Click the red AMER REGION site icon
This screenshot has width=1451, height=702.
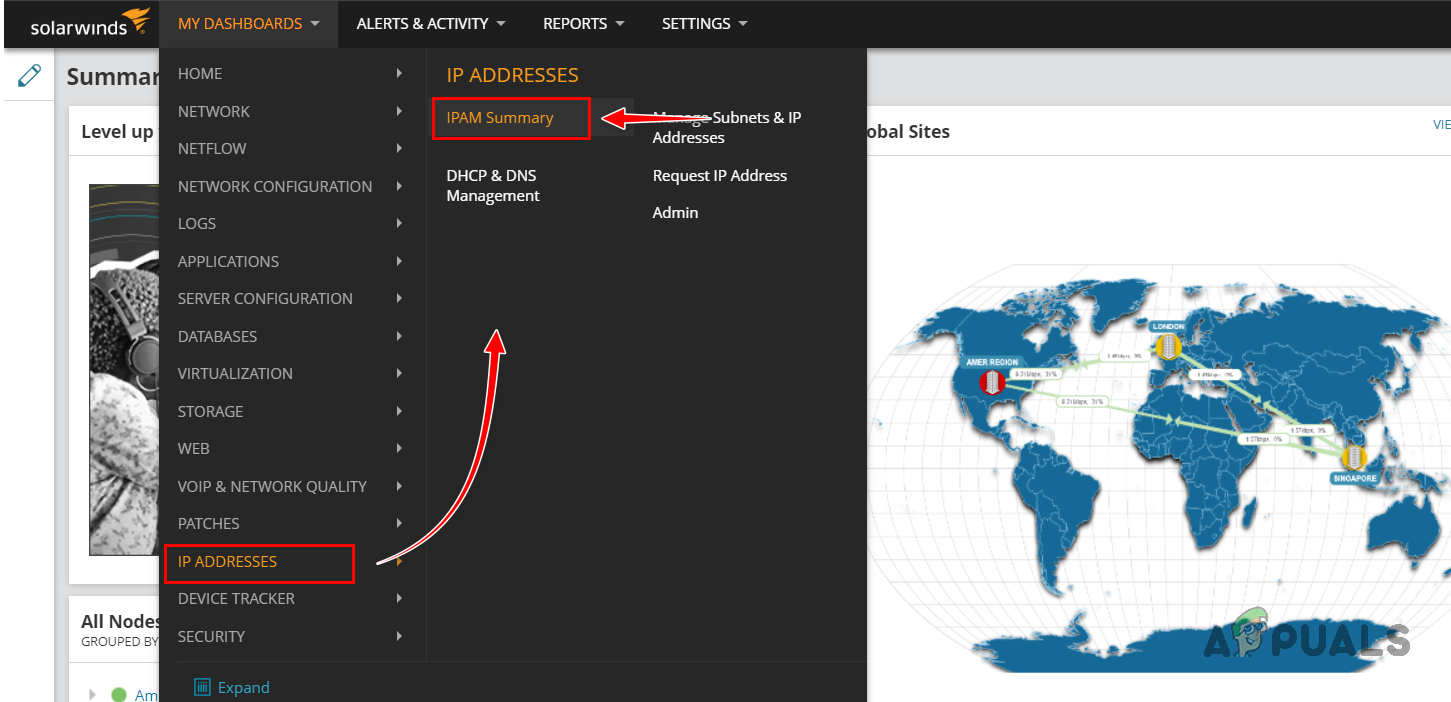click(991, 382)
